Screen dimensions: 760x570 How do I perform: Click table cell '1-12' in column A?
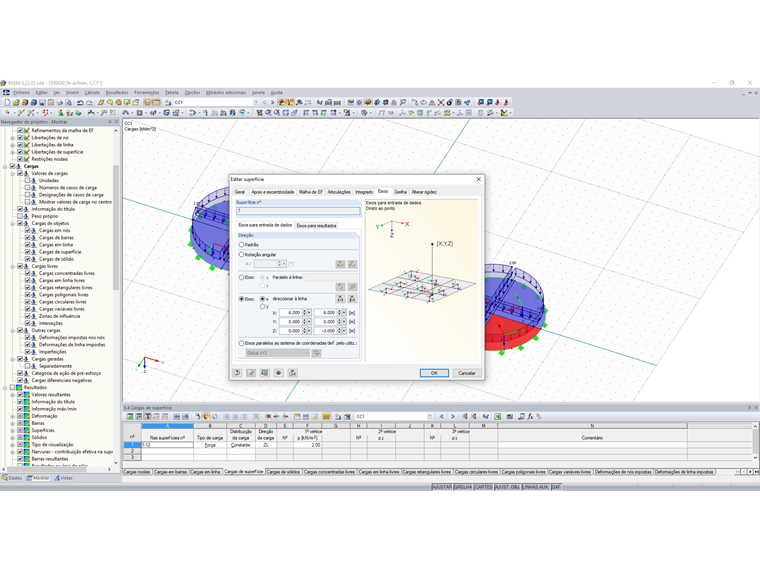[x=167, y=444]
